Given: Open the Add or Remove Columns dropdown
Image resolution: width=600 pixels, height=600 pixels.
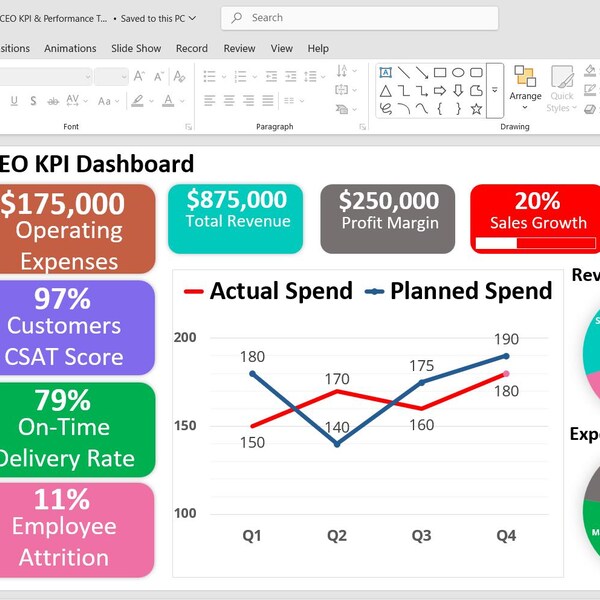Looking at the screenshot, I should tap(294, 101).
